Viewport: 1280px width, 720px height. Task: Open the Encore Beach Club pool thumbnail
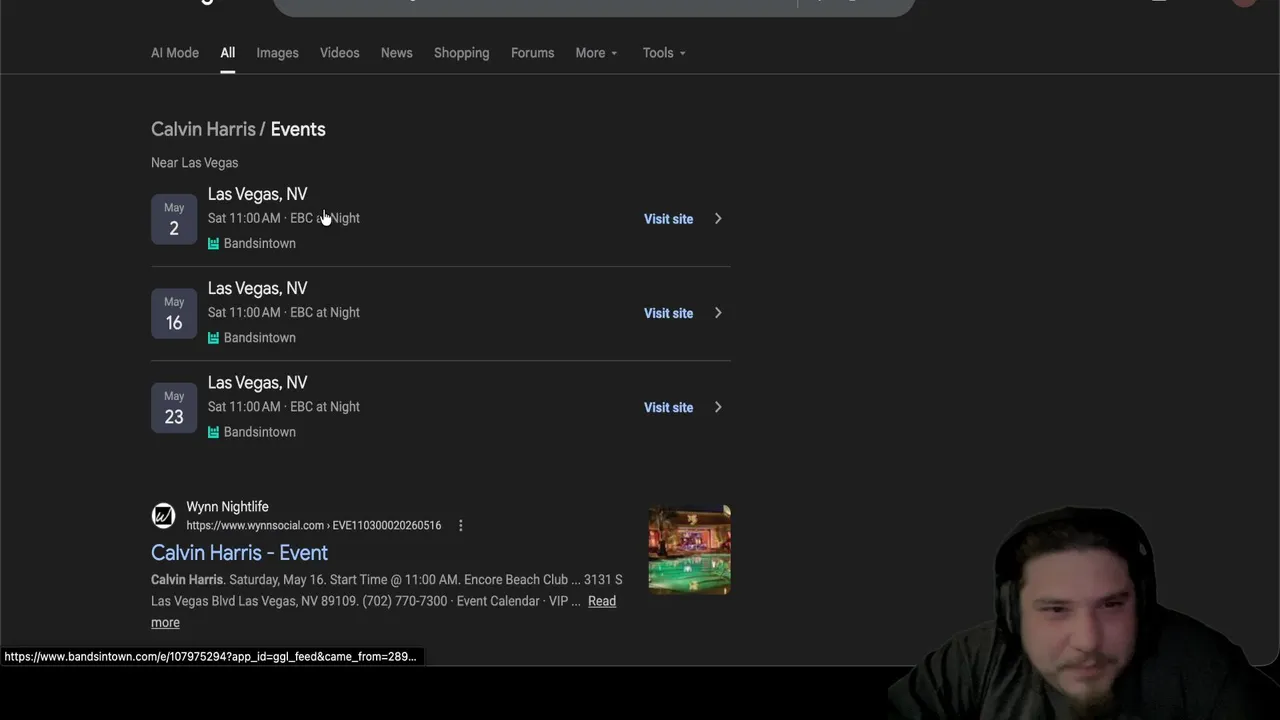point(689,550)
